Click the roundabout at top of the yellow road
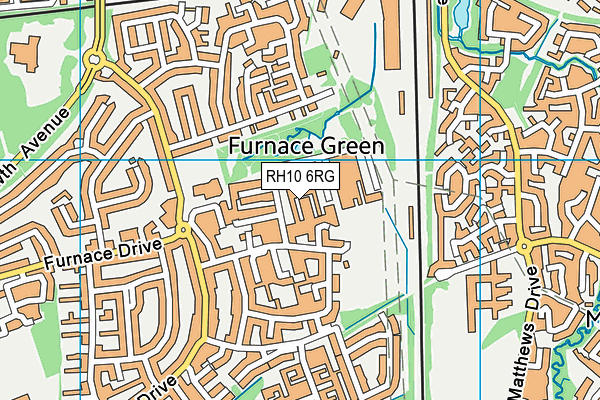This screenshot has height=400, width=600. [94, 59]
